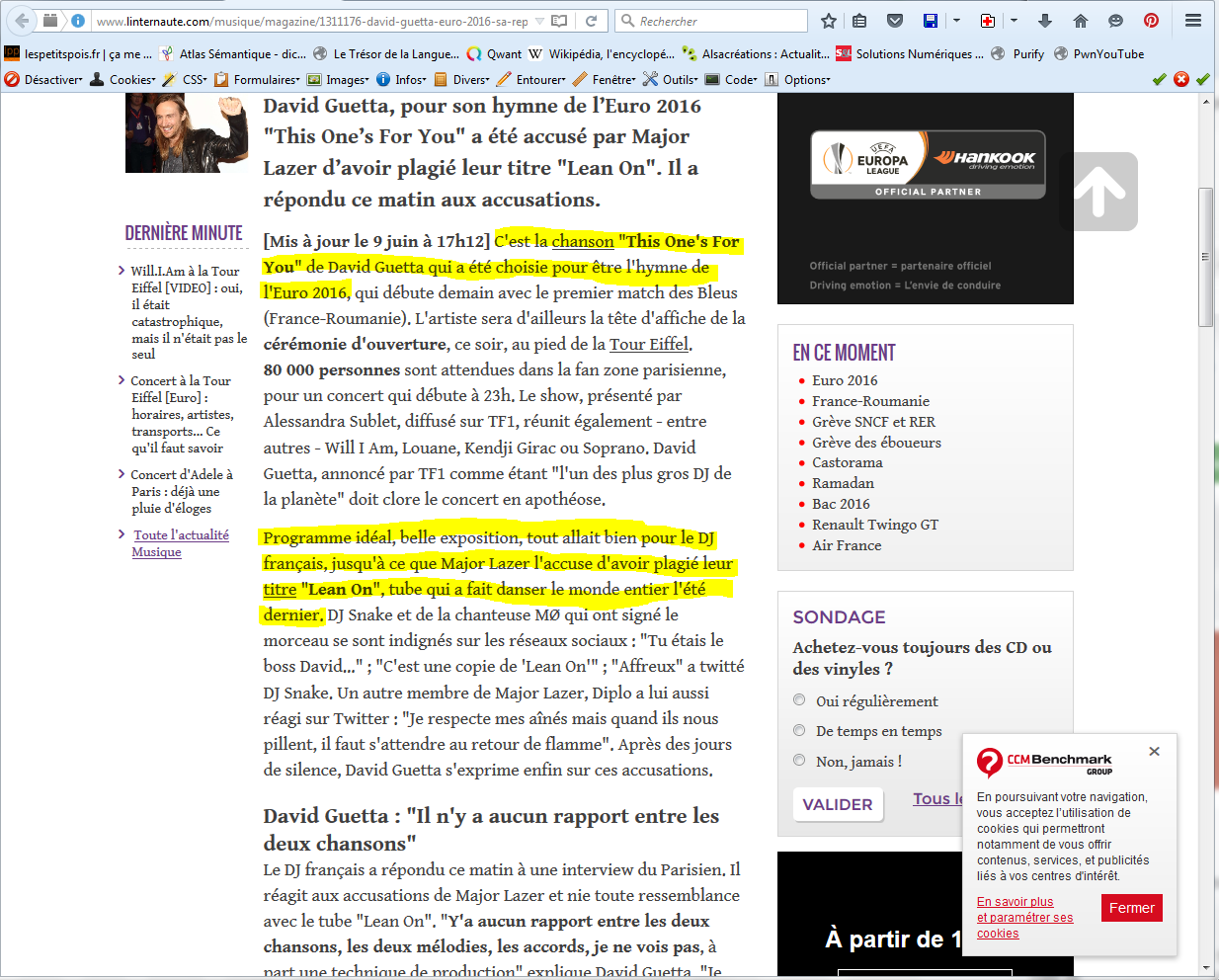Click the URL address bar
The width and height of the screenshot is (1219, 980).
click(311, 21)
